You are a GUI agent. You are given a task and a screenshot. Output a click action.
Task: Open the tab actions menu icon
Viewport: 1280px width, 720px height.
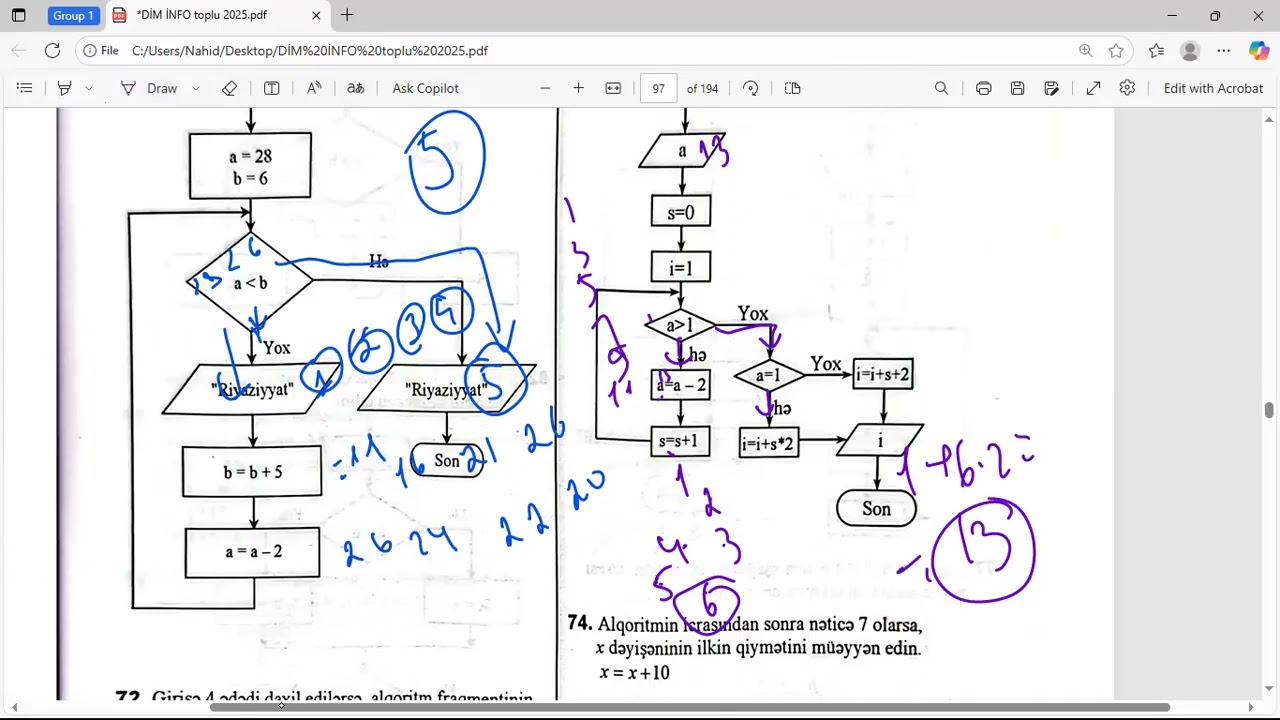click(18, 15)
